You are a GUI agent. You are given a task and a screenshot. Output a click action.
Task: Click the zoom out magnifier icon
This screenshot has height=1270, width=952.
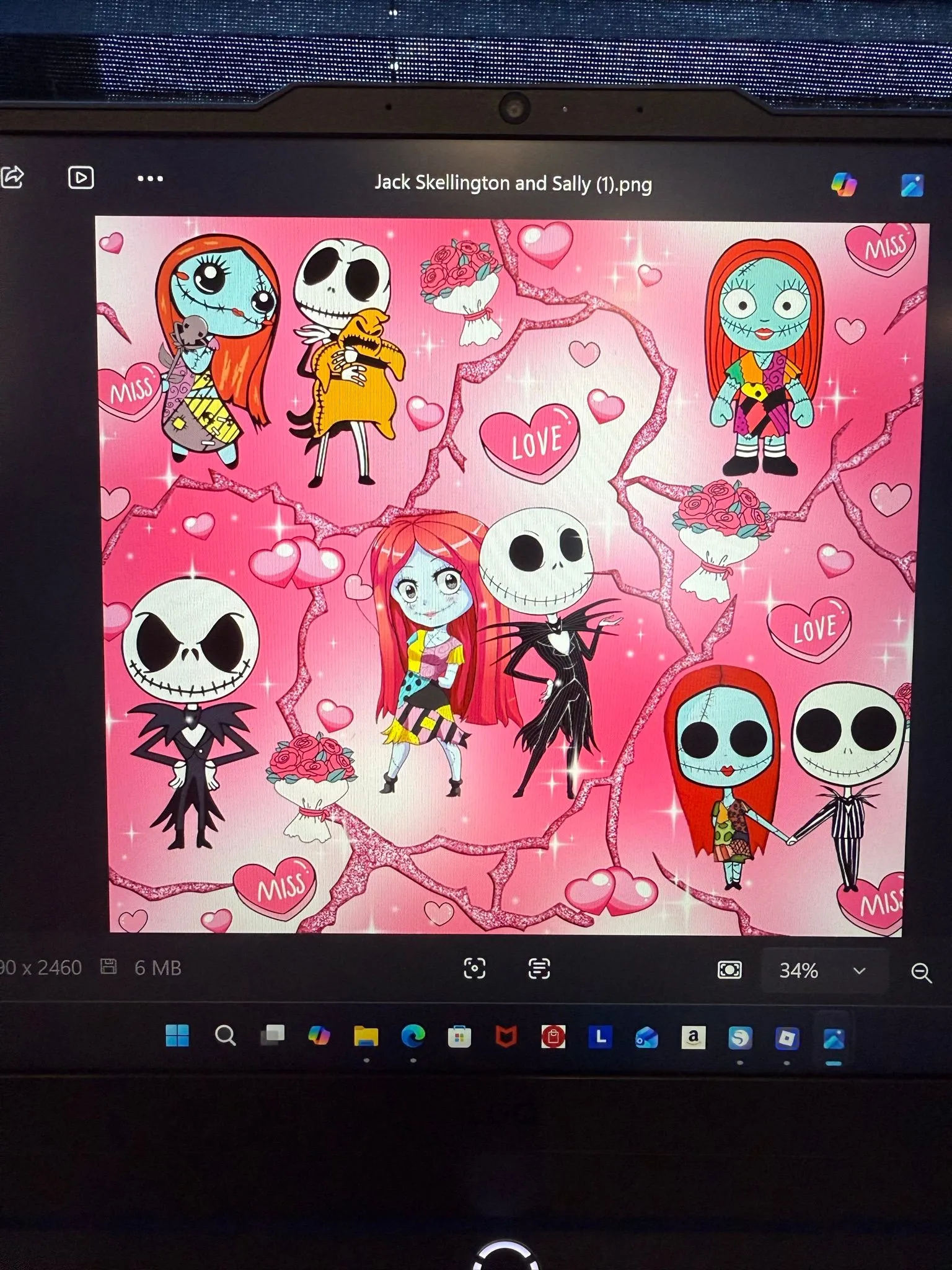click(x=922, y=973)
